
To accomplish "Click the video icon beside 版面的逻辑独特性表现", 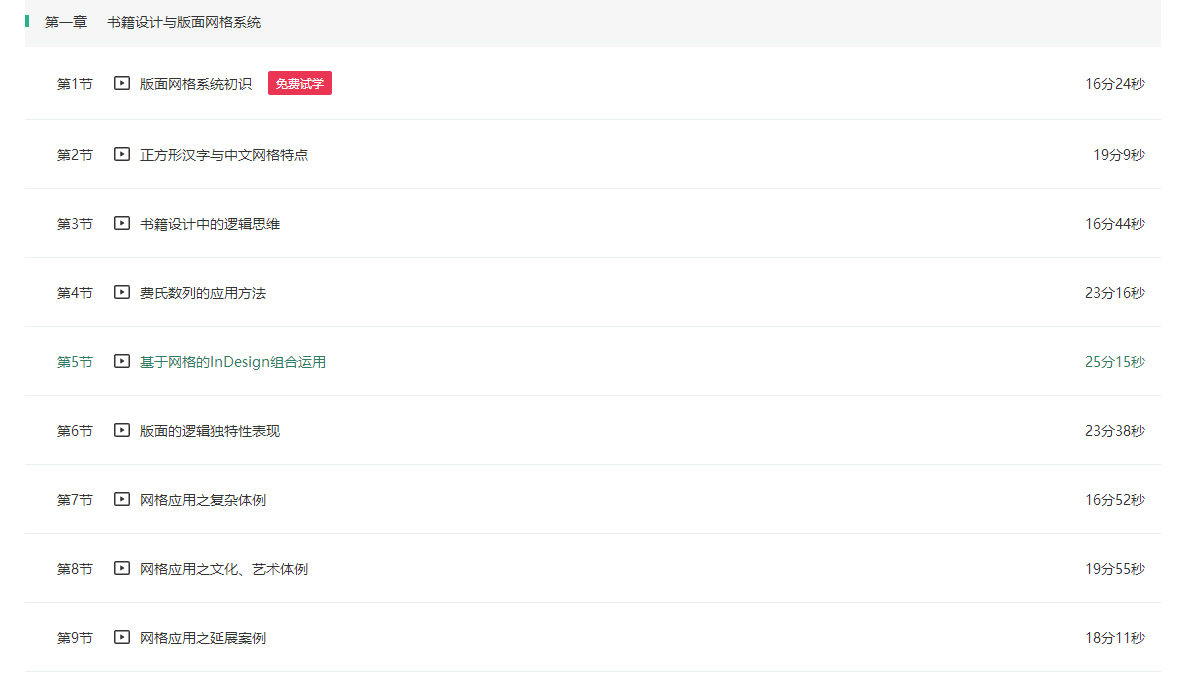I will [122, 431].
